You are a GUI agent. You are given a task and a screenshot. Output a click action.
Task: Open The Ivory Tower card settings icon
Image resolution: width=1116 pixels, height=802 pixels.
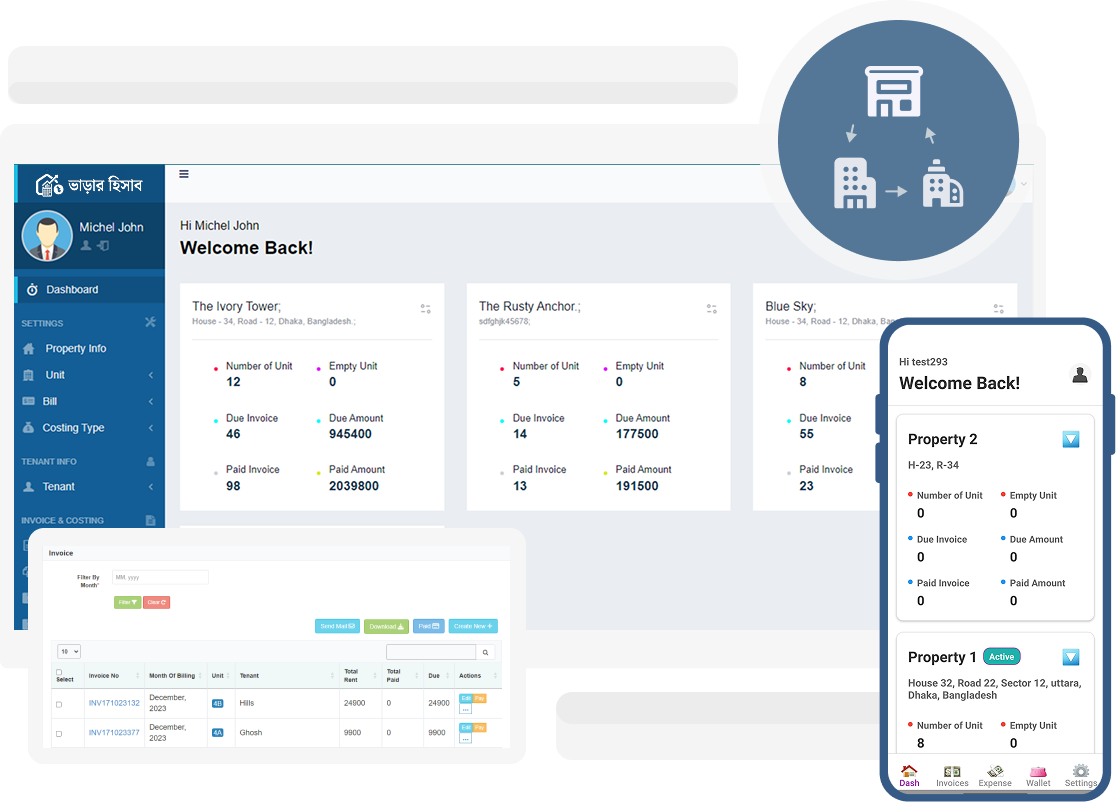[x=426, y=309]
